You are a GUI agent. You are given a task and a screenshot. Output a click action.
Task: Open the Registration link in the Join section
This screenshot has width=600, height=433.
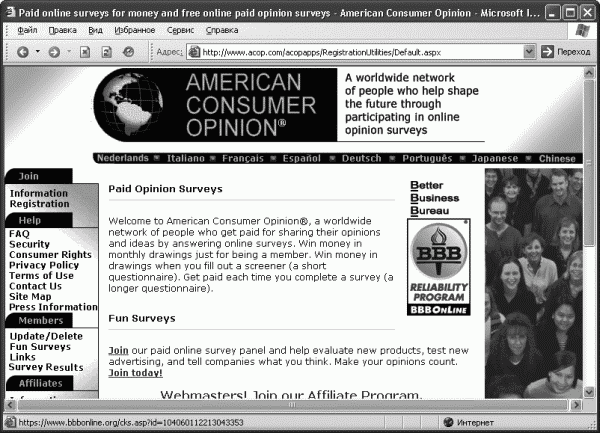point(39,204)
